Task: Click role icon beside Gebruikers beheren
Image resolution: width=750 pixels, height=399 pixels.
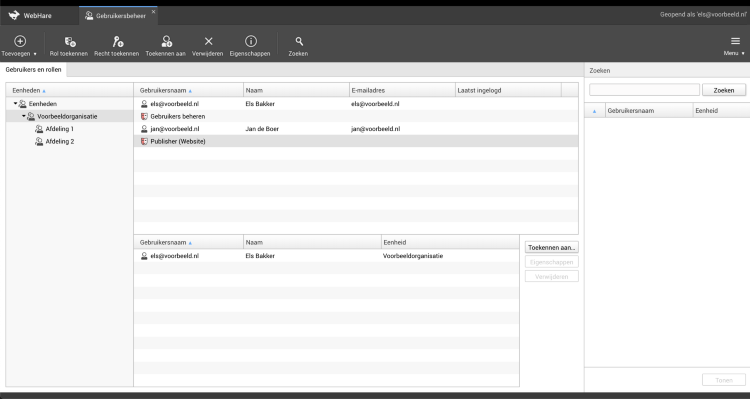Action: point(144,116)
